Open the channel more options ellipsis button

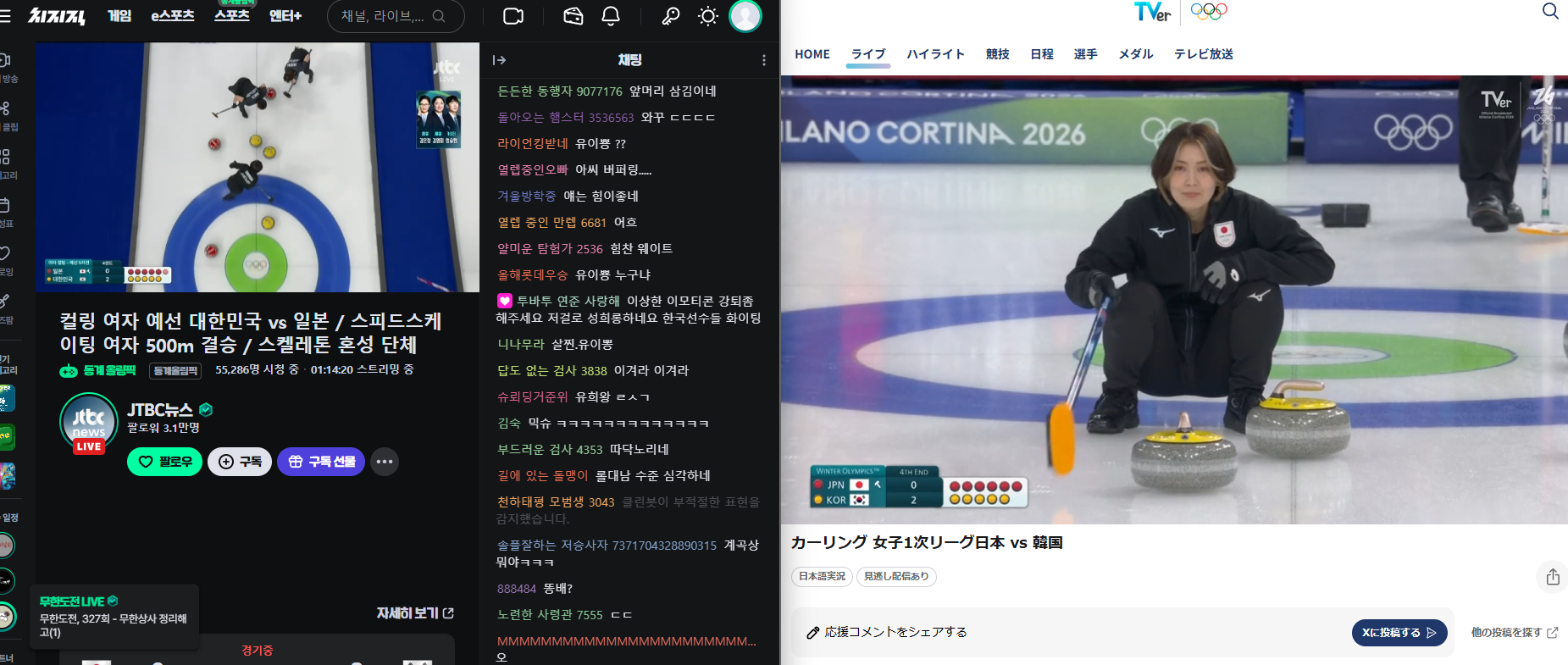385,462
